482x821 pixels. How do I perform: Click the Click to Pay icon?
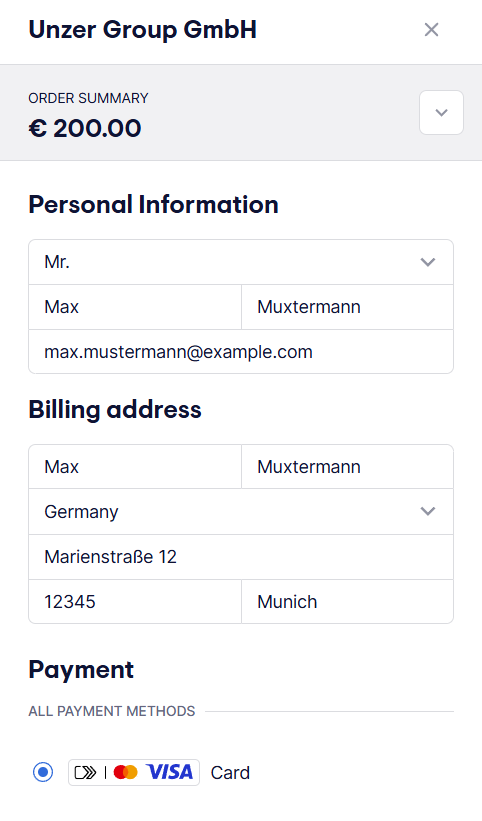(86, 772)
